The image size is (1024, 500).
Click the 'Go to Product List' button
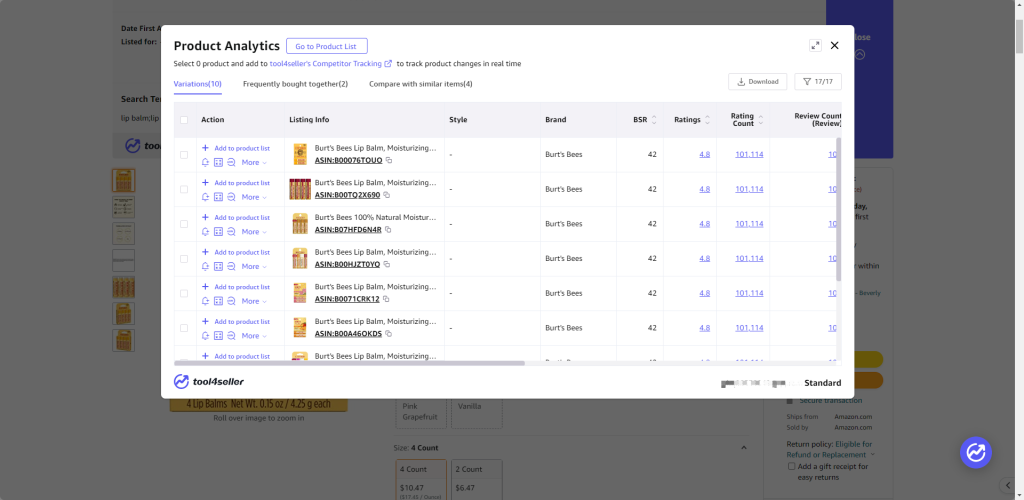pos(327,46)
